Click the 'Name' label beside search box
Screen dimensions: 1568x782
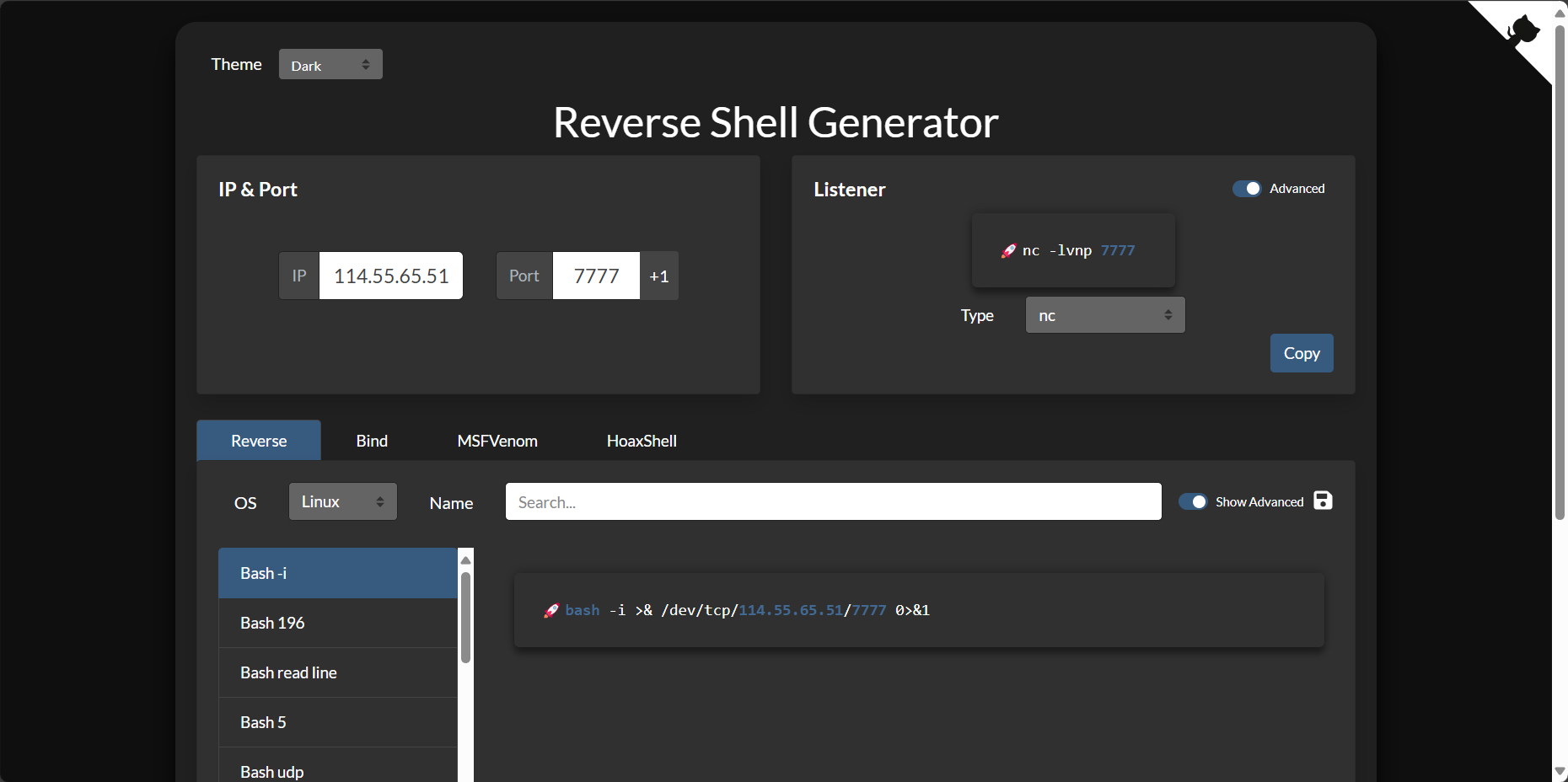click(451, 503)
